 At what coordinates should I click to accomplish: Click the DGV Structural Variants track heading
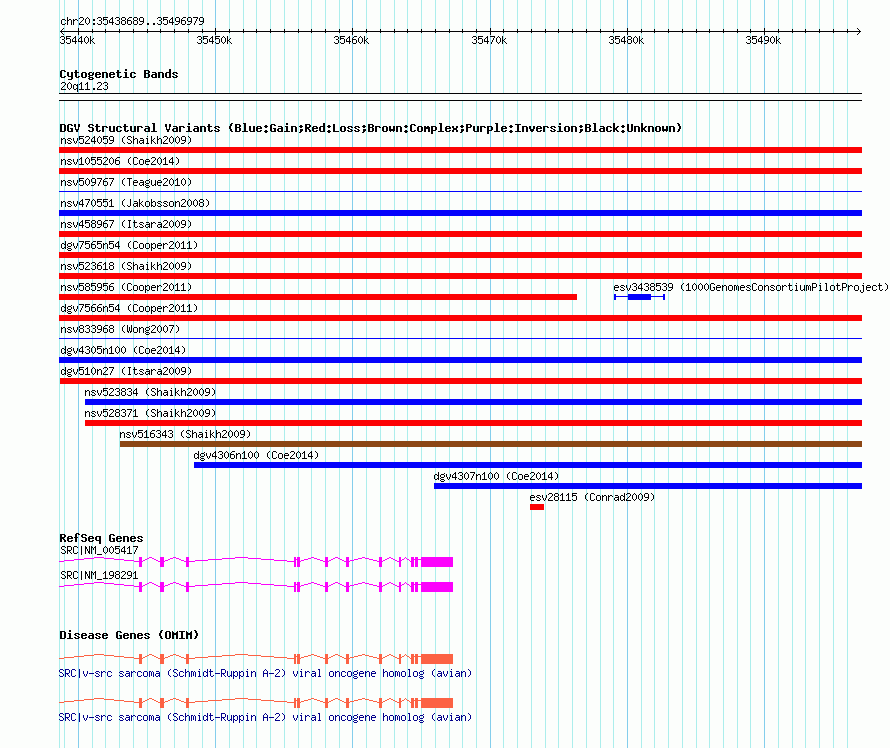click(370, 128)
